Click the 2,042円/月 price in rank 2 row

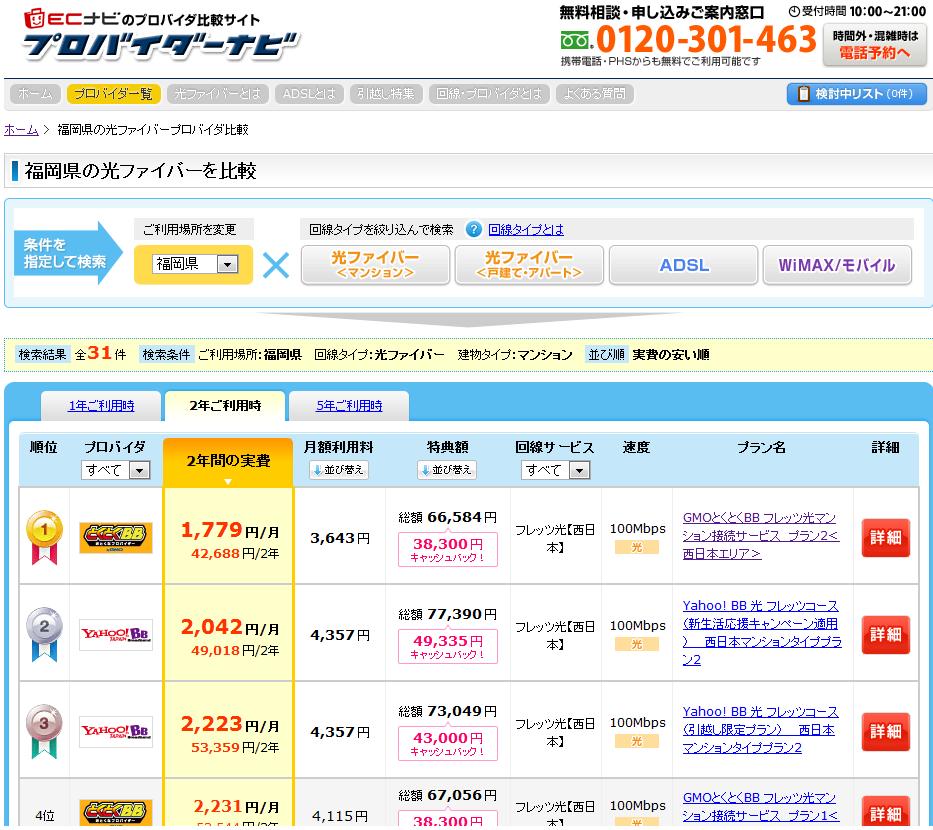click(x=230, y=627)
